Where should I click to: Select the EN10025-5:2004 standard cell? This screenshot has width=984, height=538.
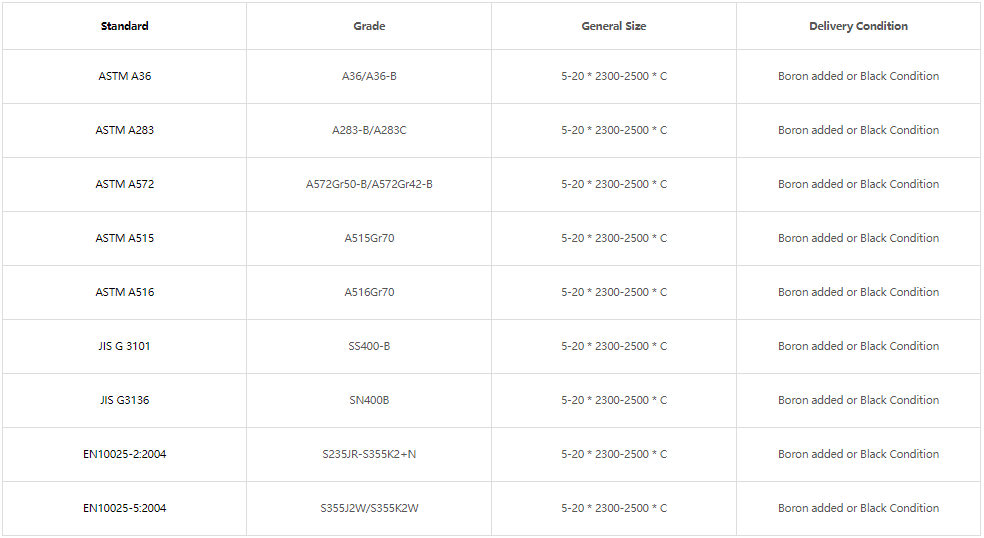[x=124, y=508]
